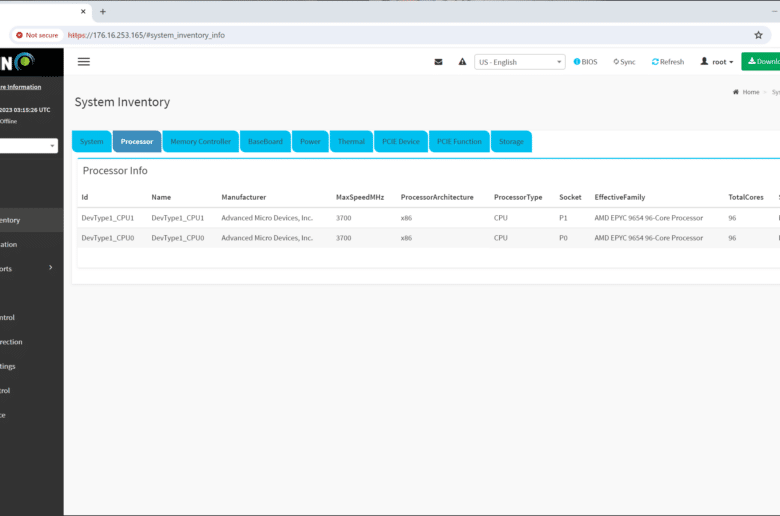Select the Processor tab
The image size is (780, 516).
[x=137, y=141]
